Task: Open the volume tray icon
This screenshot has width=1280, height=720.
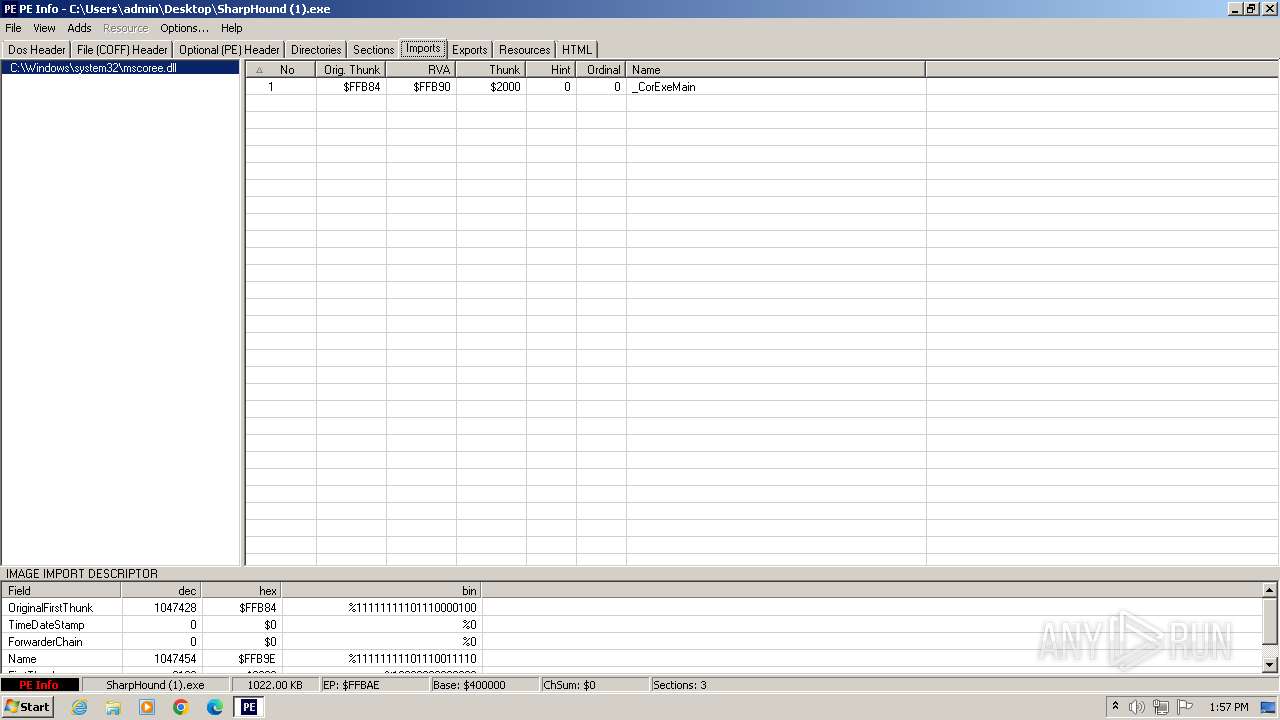Action: point(1137,707)
